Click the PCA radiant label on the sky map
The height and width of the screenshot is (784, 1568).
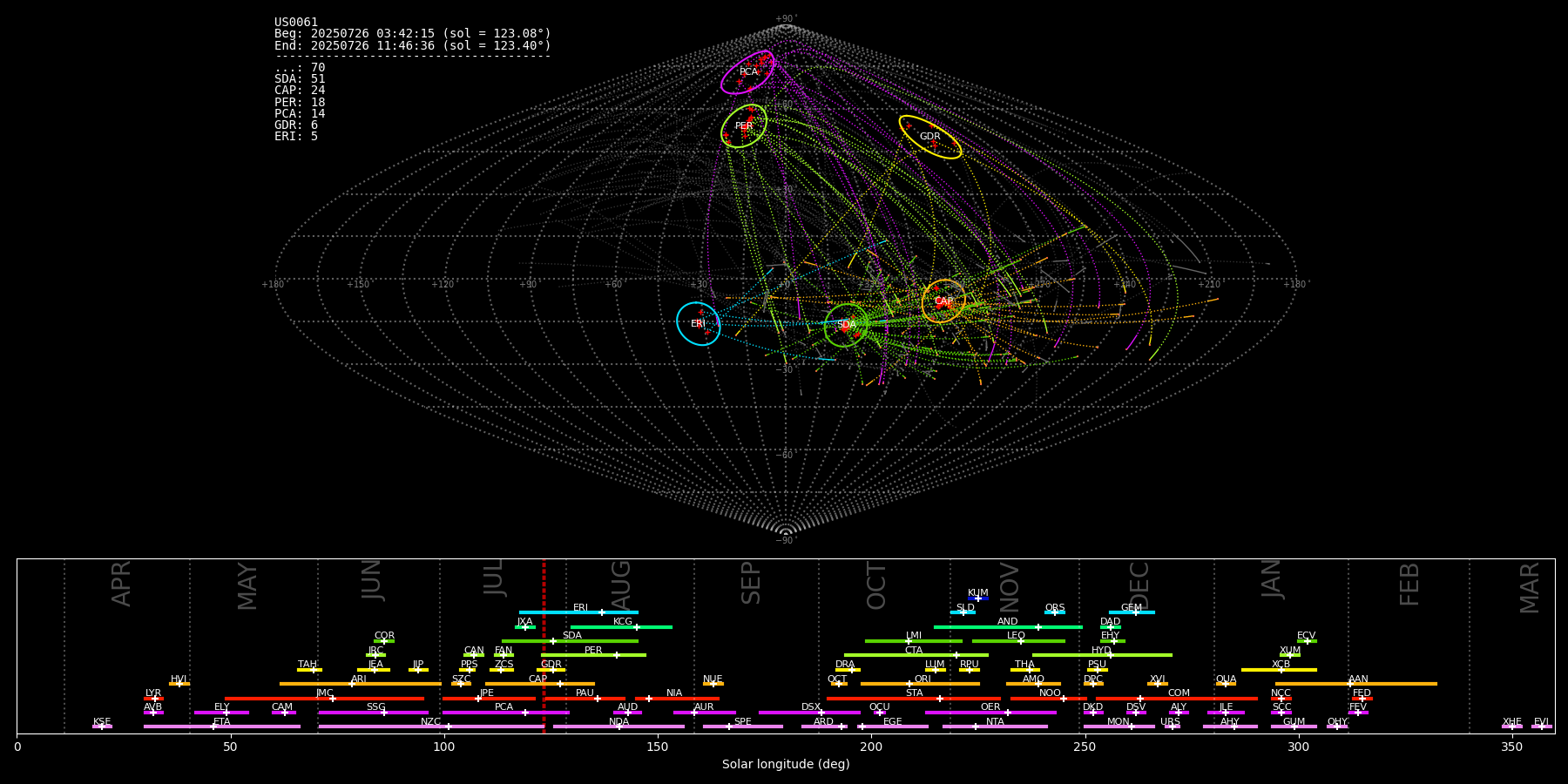click(748, 72)
